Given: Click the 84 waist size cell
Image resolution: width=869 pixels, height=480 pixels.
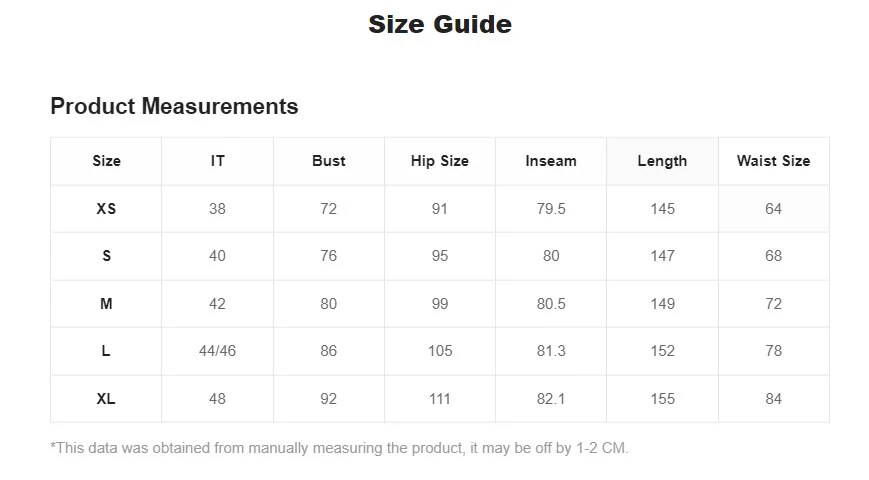Looking at the screenshot, I should point(773,399).
